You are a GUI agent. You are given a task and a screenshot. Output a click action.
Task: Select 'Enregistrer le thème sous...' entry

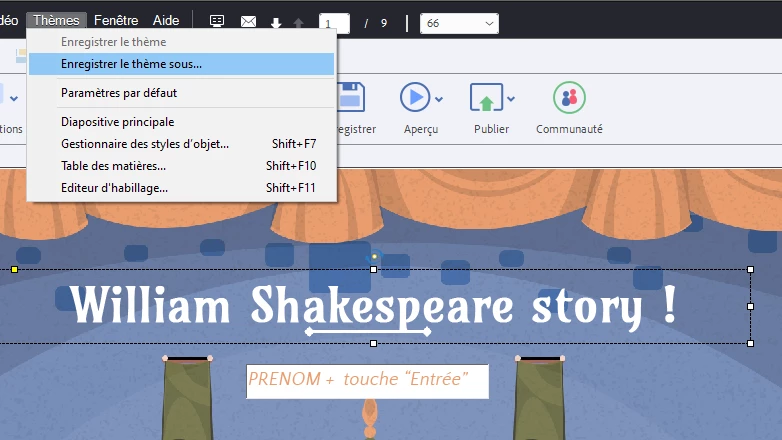(x=182, y=64)
